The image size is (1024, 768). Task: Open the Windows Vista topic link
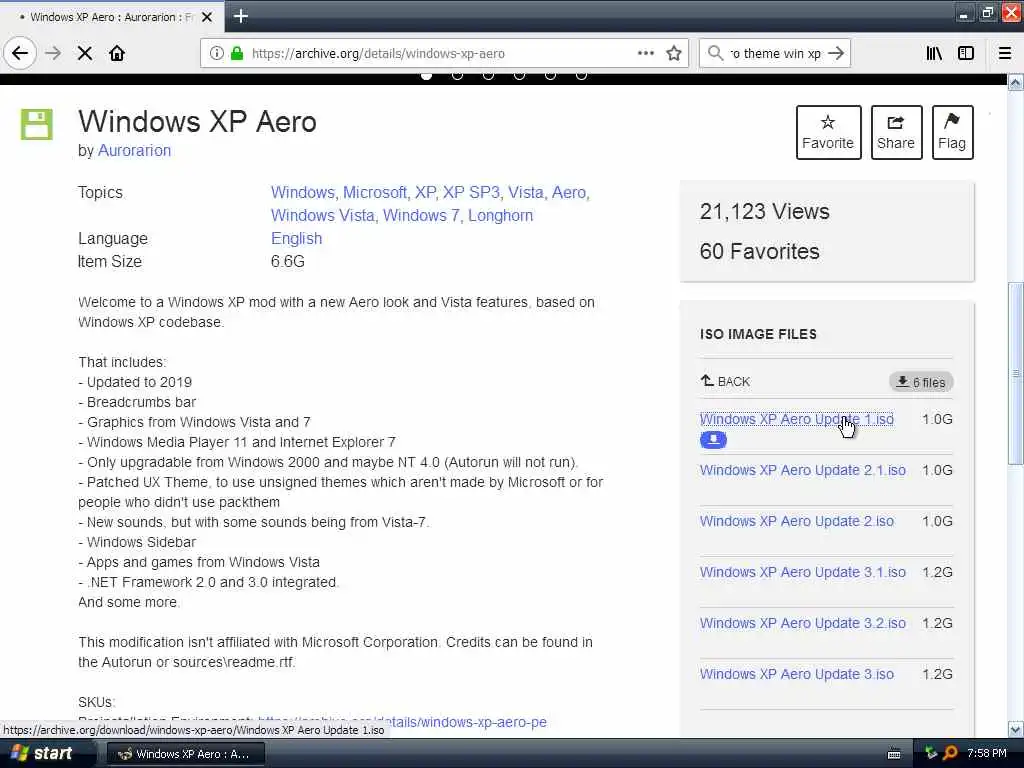(323, 216)
